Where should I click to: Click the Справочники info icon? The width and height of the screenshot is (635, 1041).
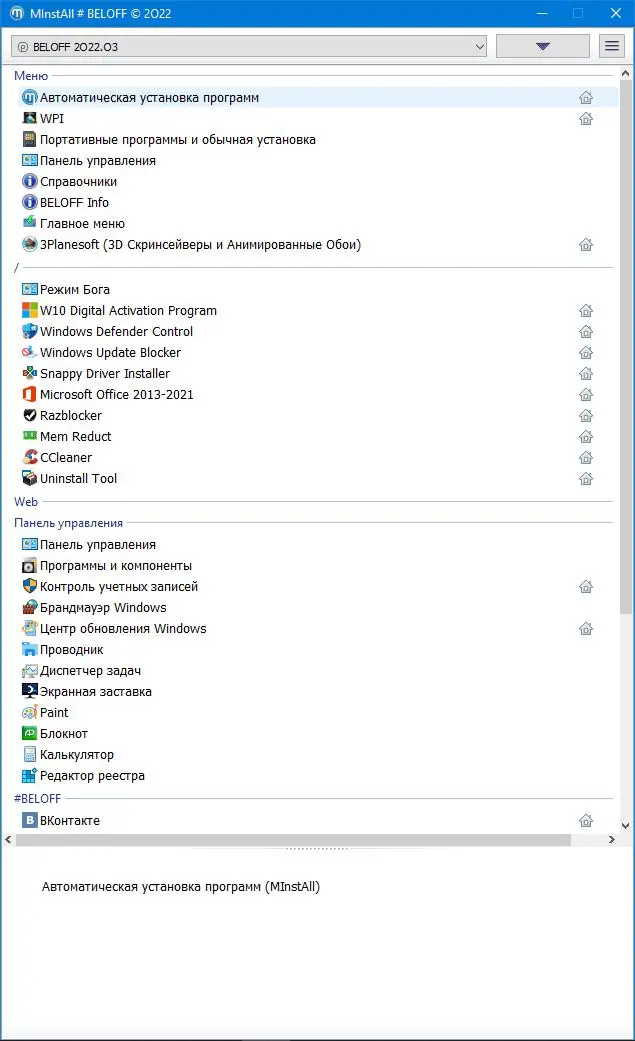29,181
